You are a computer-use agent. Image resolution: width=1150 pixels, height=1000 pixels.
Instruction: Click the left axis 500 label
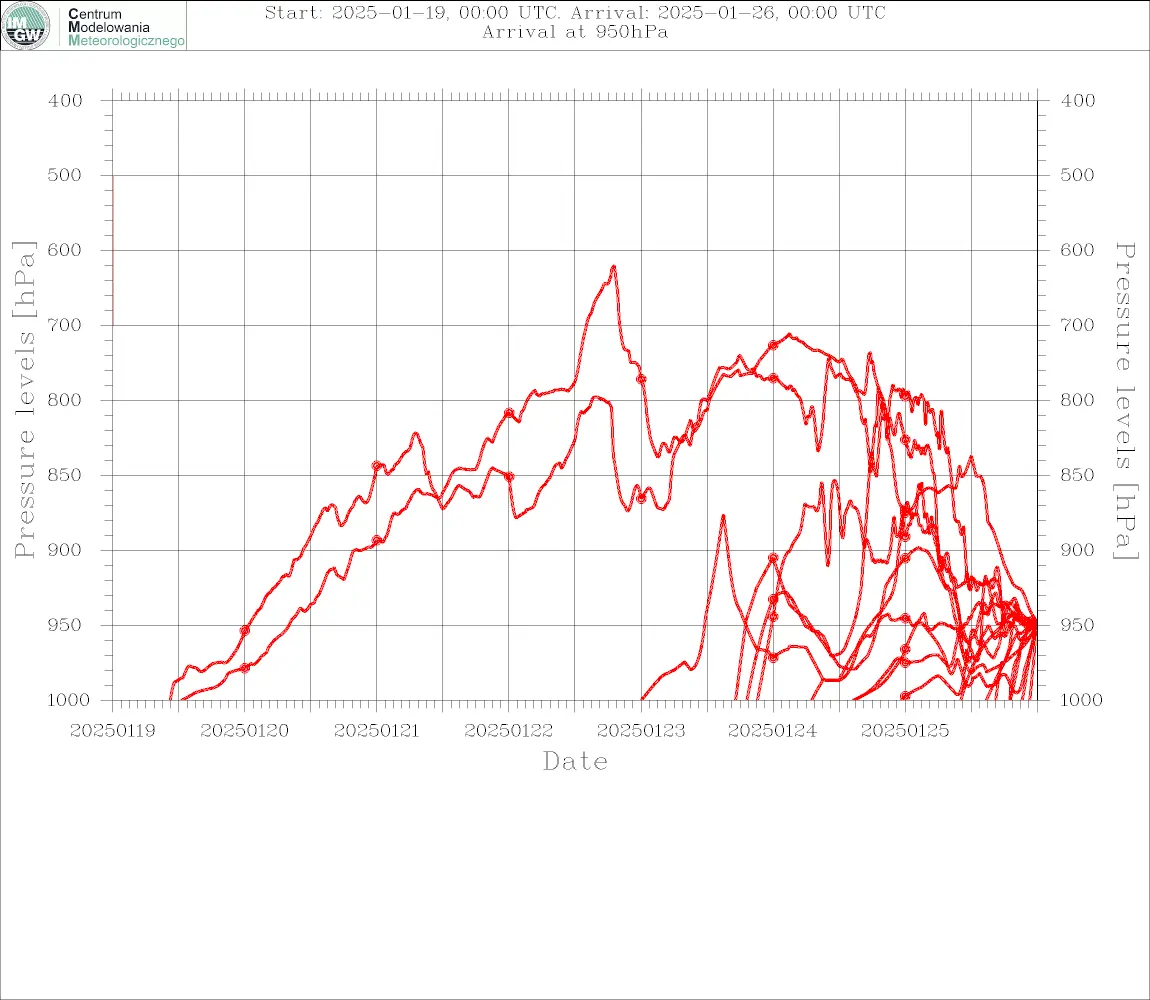(65, 175)
